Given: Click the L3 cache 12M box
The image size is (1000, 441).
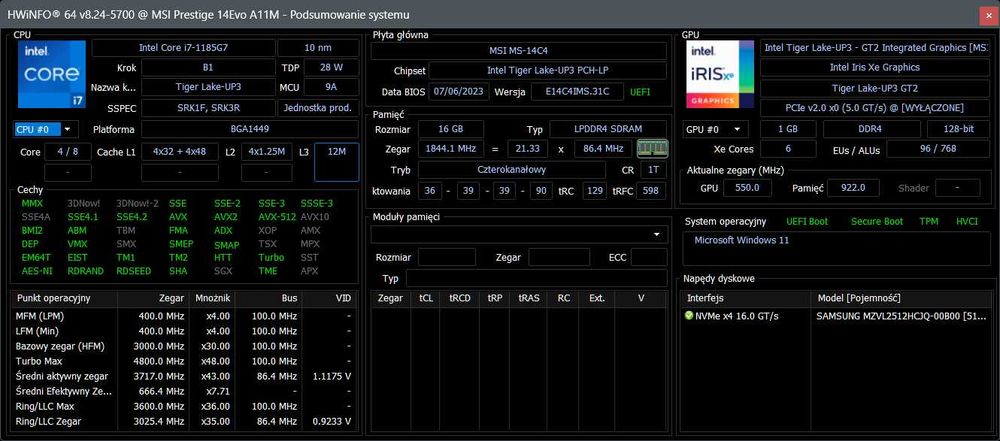Looking at the screenshot, I should (336, 161).
